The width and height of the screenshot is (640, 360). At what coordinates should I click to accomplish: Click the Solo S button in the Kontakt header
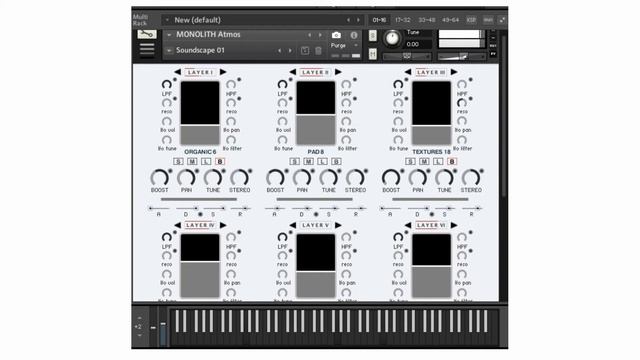pyautogui.click(x=372, y=36)
